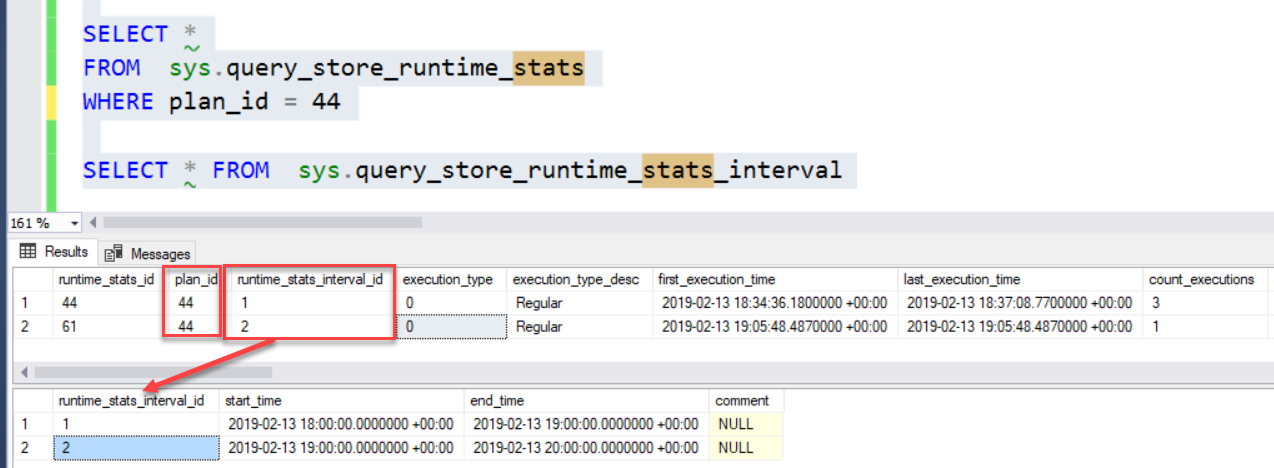This screenshot has height=468, width=1274.
Task: Click the Messages tab page icon
Action: [115, 253]
